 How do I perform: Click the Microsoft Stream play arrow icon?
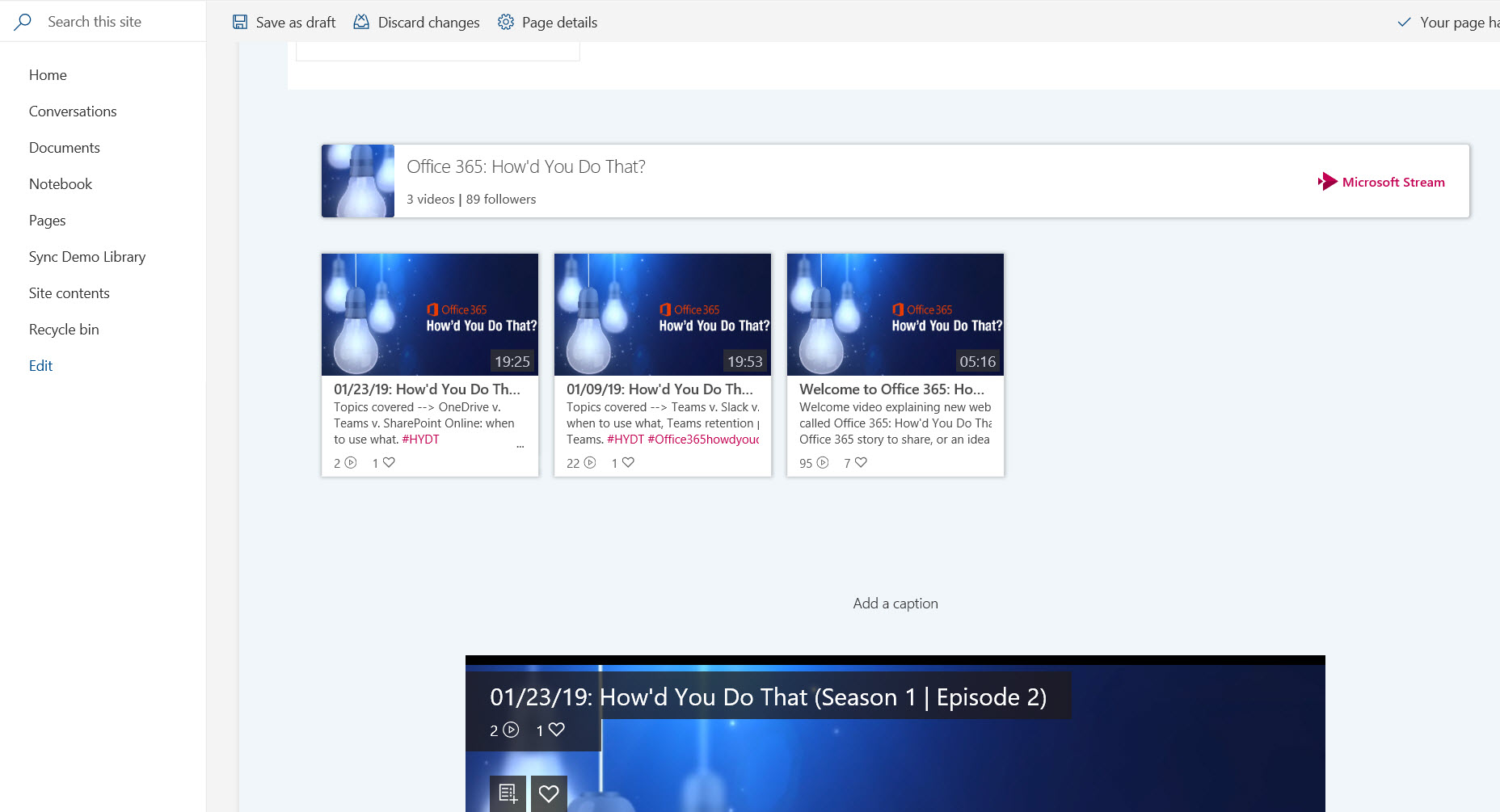[x=1326, y=182]
